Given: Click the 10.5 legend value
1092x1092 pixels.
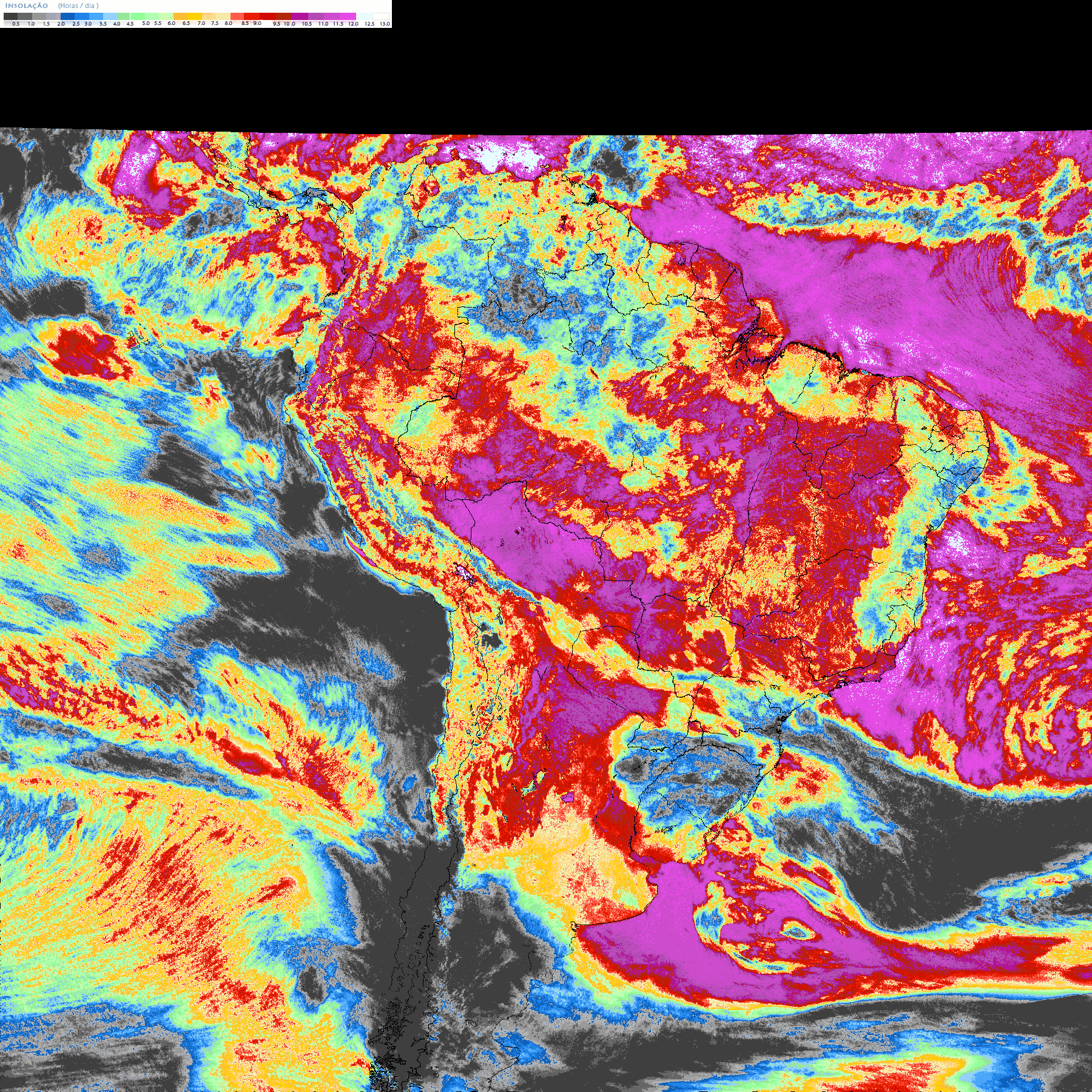Looking at the screenshot, I should pos(307,24).
